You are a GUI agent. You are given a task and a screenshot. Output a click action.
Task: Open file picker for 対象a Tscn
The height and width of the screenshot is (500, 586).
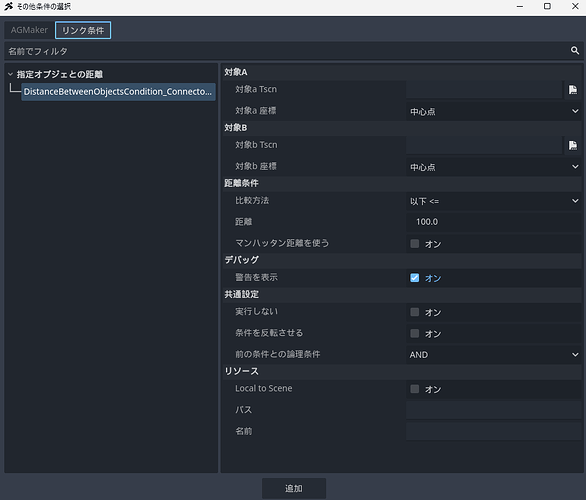coord(573,90)
